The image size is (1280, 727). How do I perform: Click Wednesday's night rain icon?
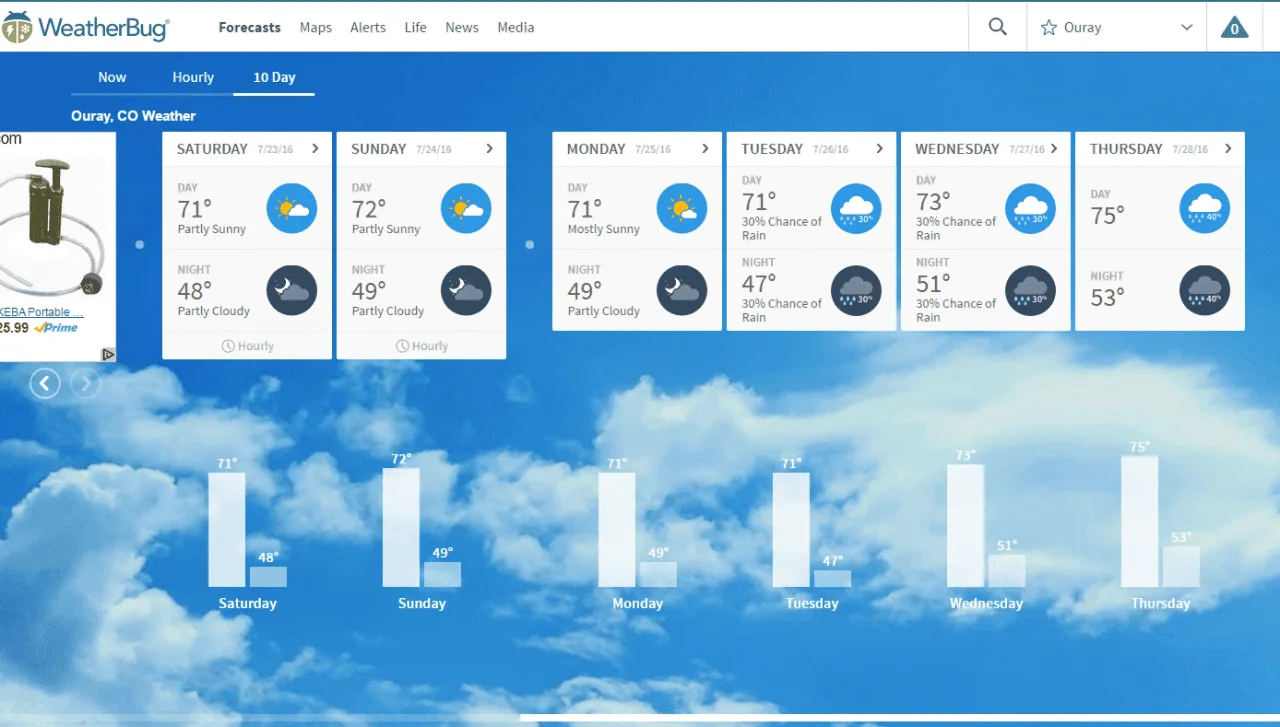point(1030,291)
